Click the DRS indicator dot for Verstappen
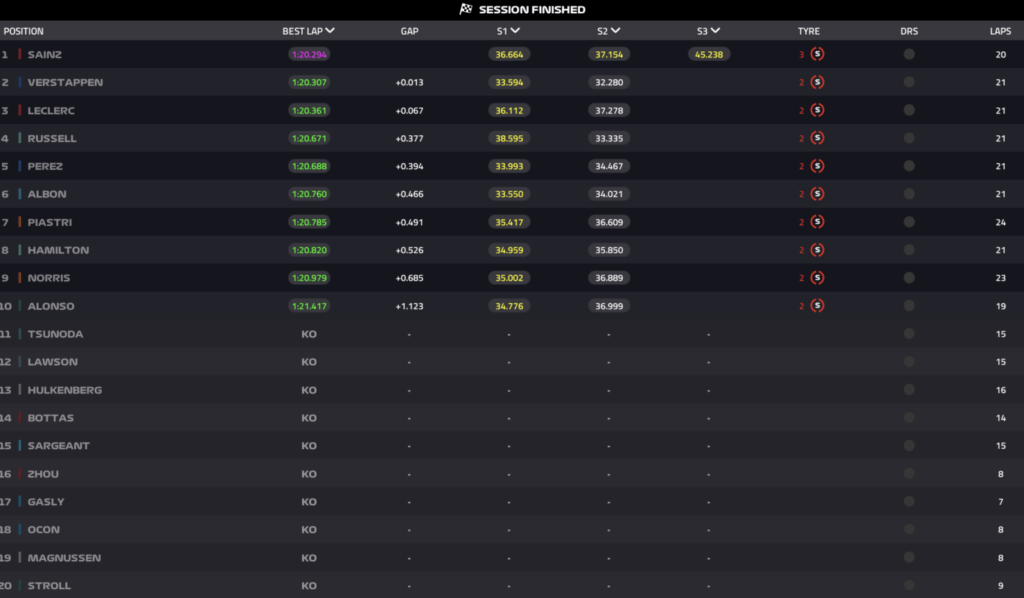This screenshot has height=598, width=1024. point(909,82)
